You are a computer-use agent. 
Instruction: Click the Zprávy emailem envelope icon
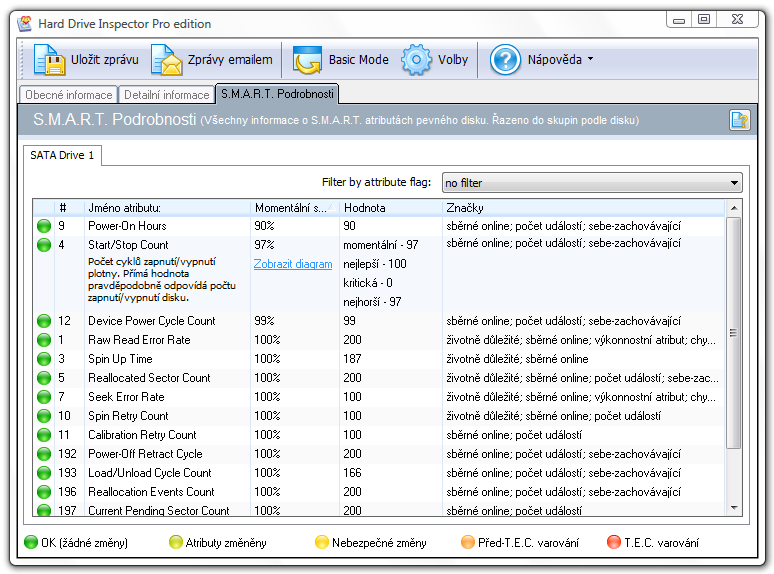(166, 60)
